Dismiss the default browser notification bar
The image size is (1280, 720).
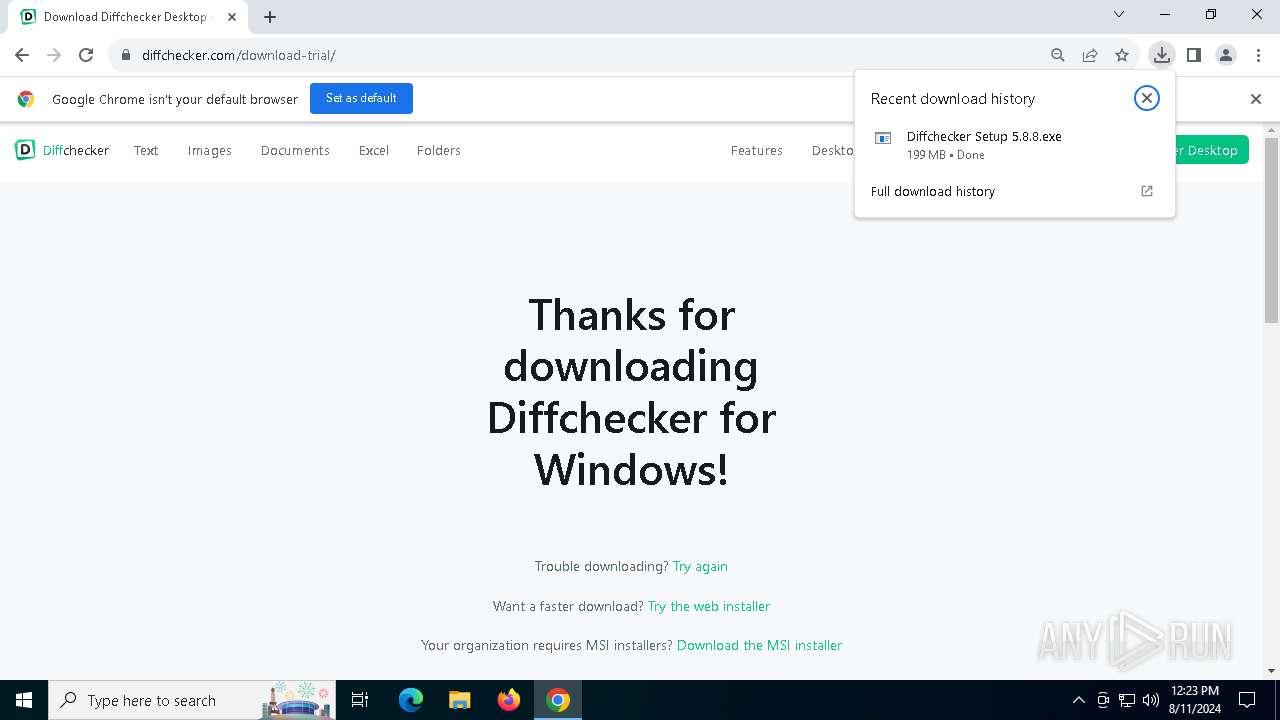click(x=1256, y=99)
